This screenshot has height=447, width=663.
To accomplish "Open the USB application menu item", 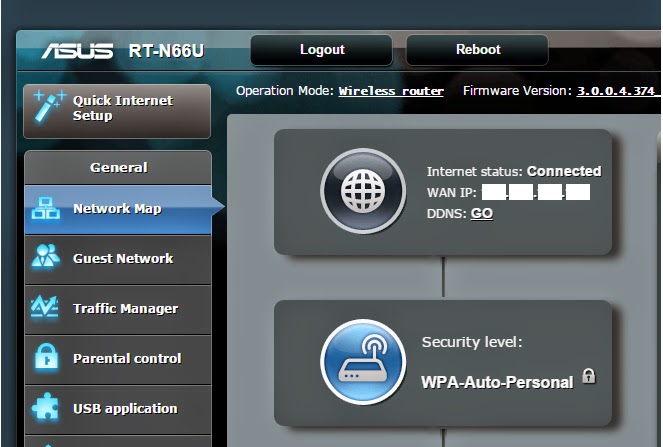I will (118, 409).
